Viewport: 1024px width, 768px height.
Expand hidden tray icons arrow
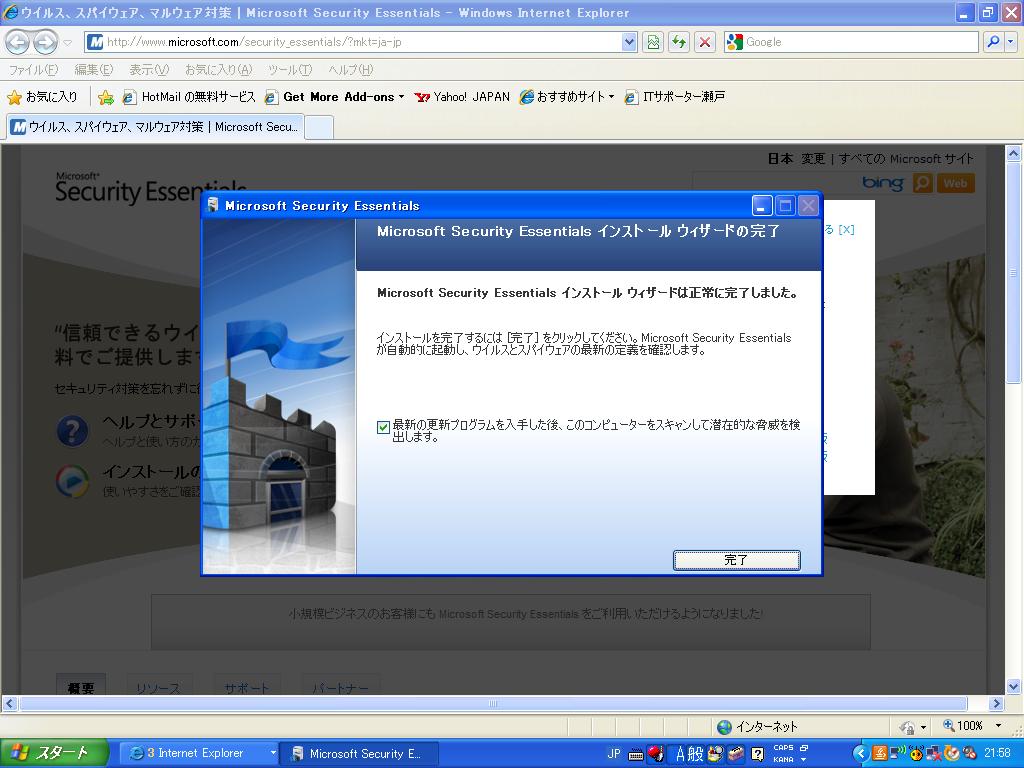pos(859,754)
